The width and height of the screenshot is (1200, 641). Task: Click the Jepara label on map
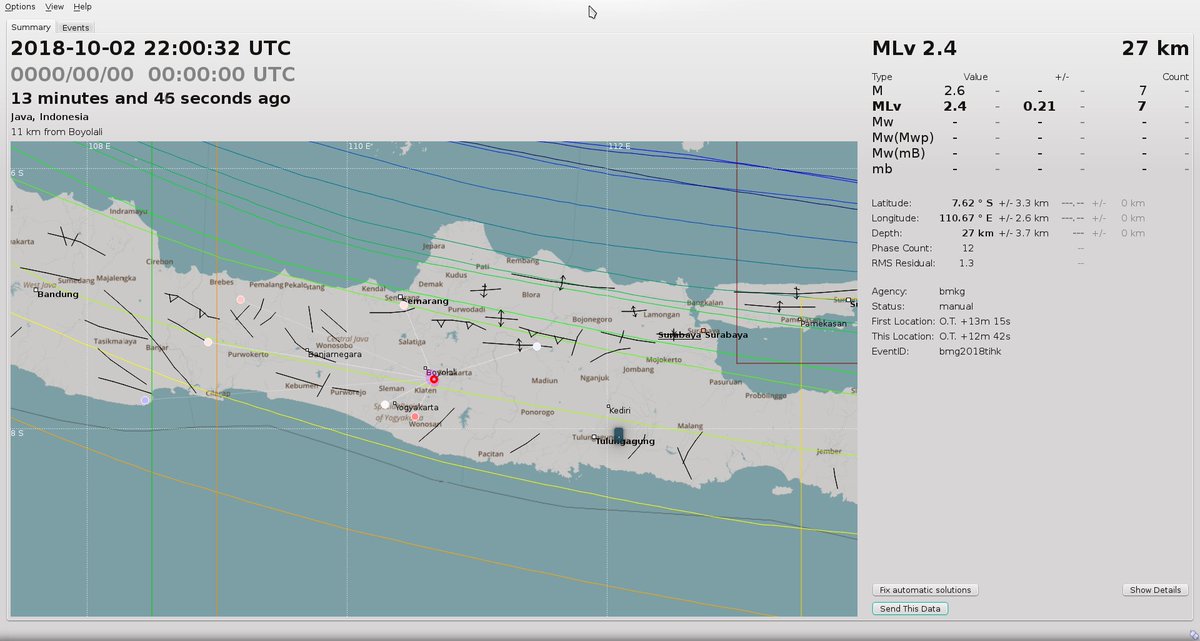[434, 246]
